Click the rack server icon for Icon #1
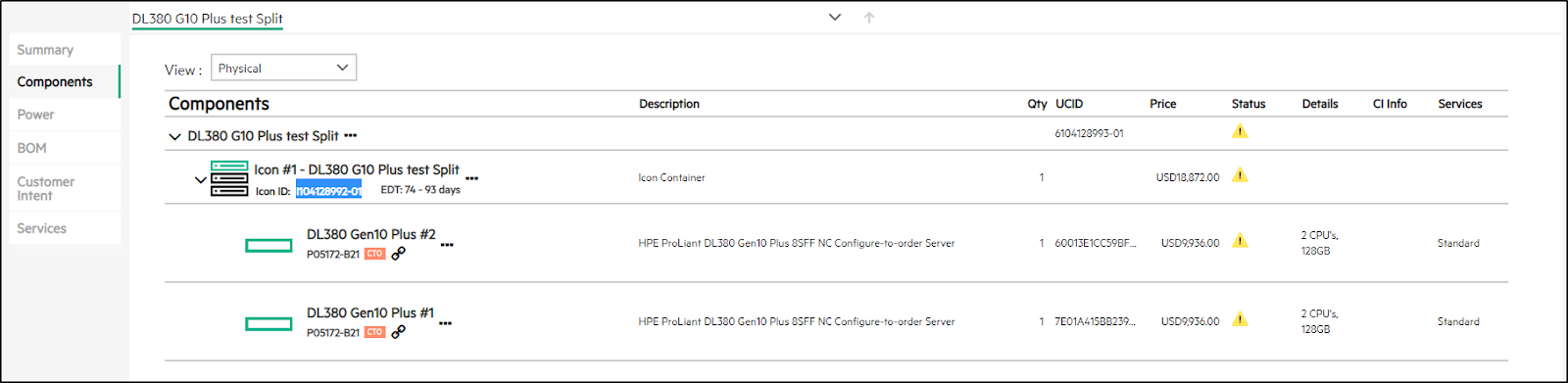 [229, 178]
